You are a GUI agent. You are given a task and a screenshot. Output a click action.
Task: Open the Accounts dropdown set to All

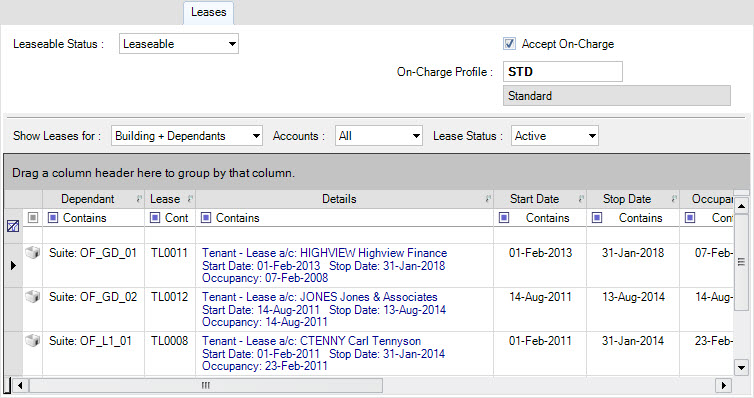coord(379,136)
